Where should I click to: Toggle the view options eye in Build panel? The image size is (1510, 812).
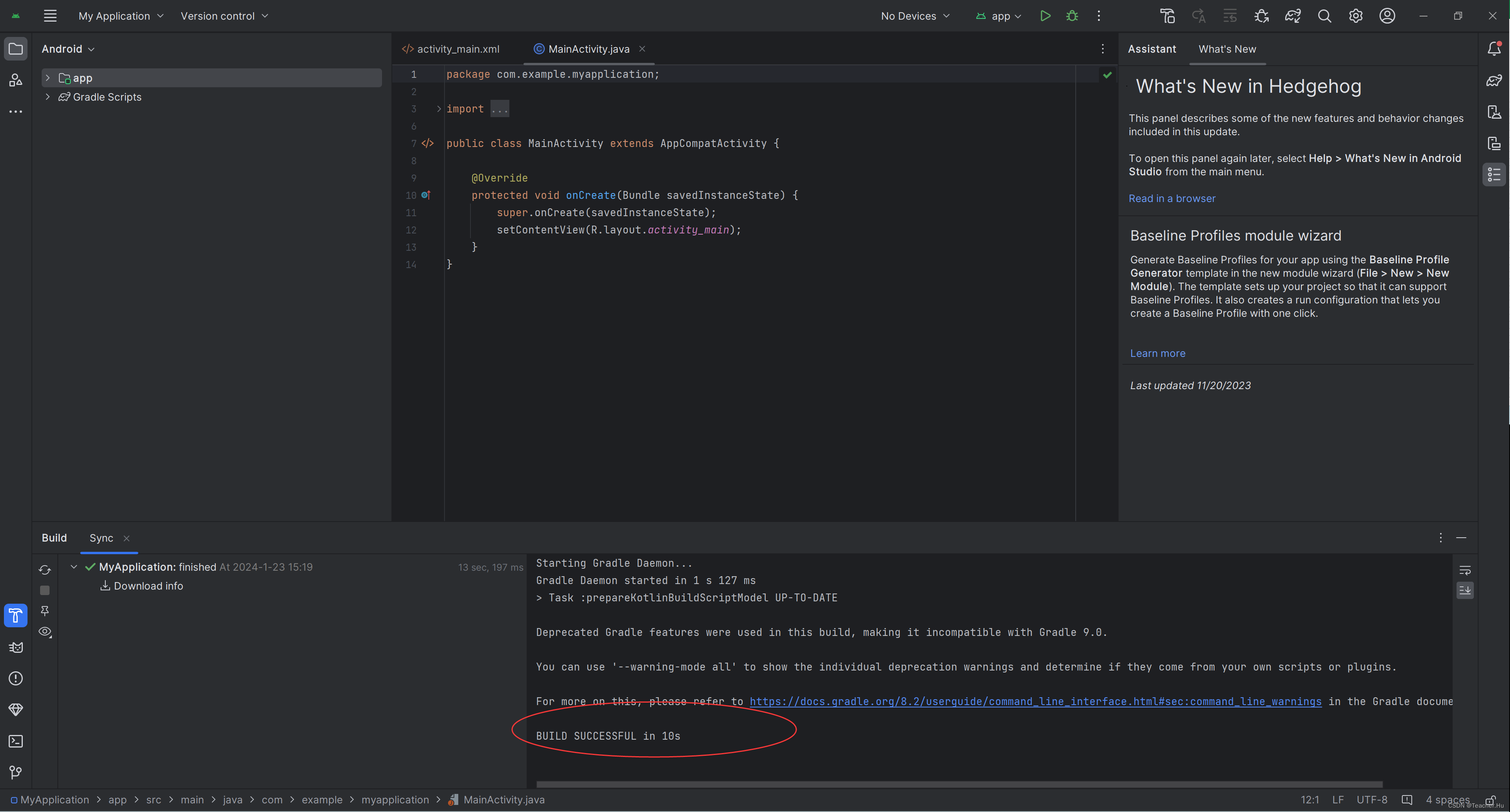click(44, 632)
